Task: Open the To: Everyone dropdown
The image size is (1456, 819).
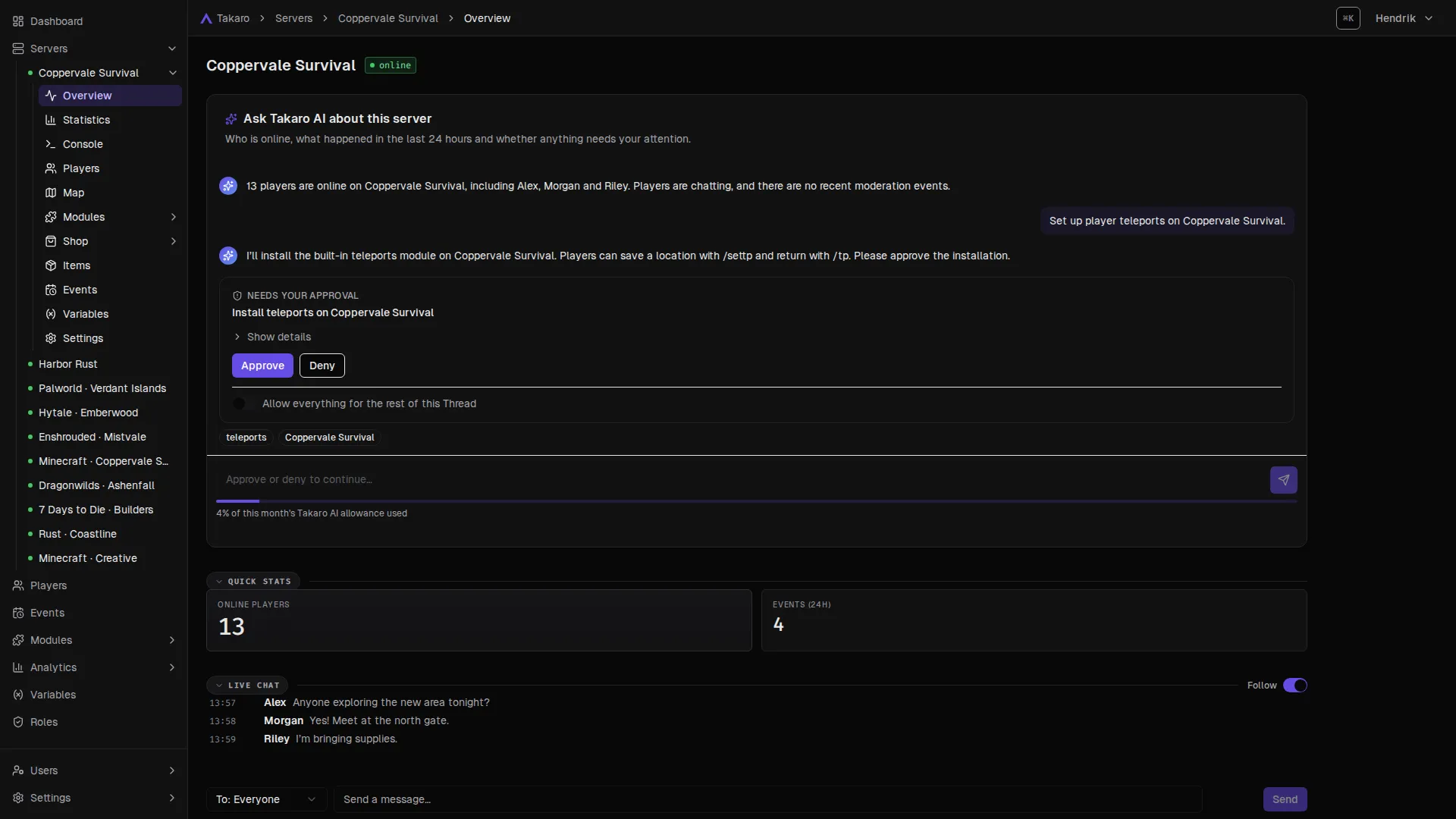Action: click(266, 799)
